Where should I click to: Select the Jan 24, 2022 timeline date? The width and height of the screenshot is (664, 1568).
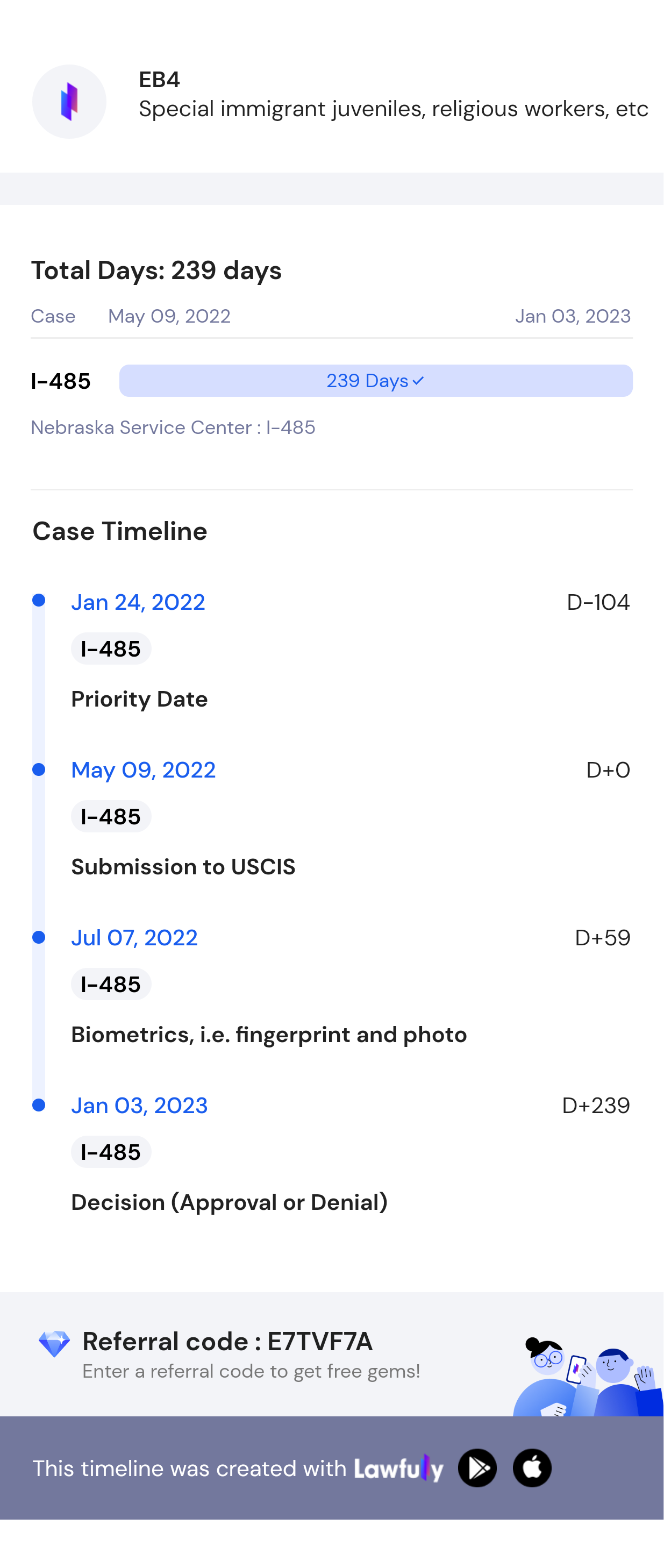138,602
